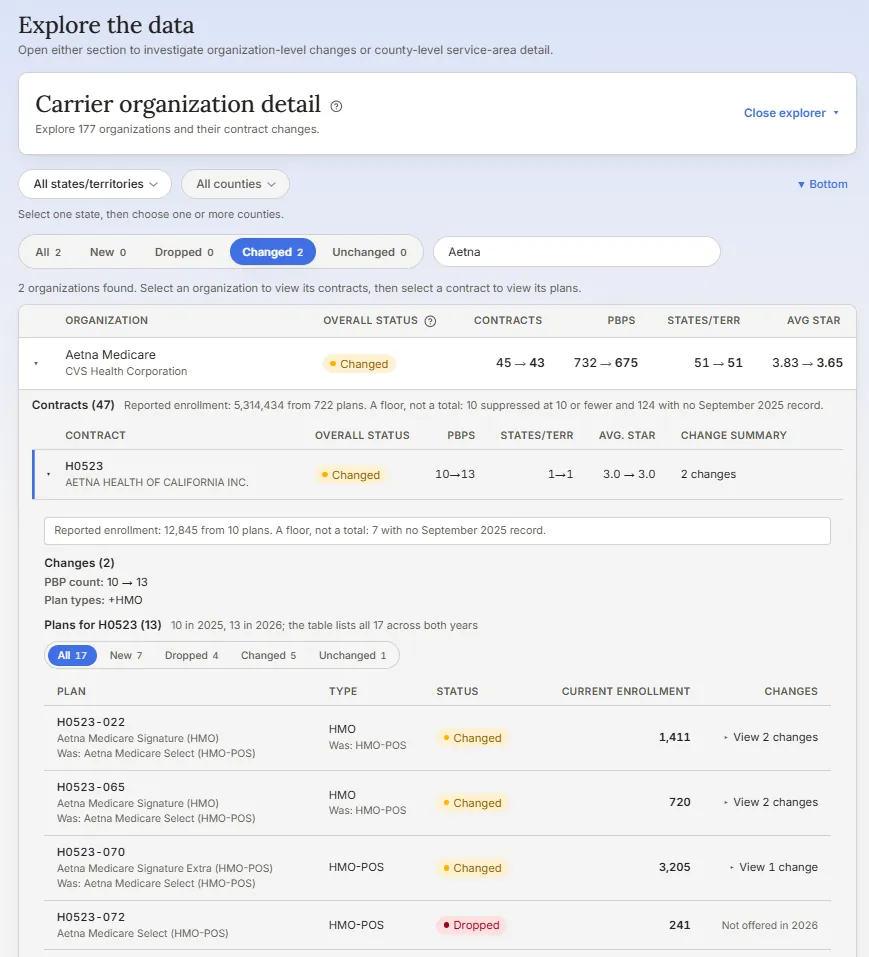This screenshot has width=869, height=957.
Task: Expand View 2 changes for H0523-022
Action: [771, 737]
